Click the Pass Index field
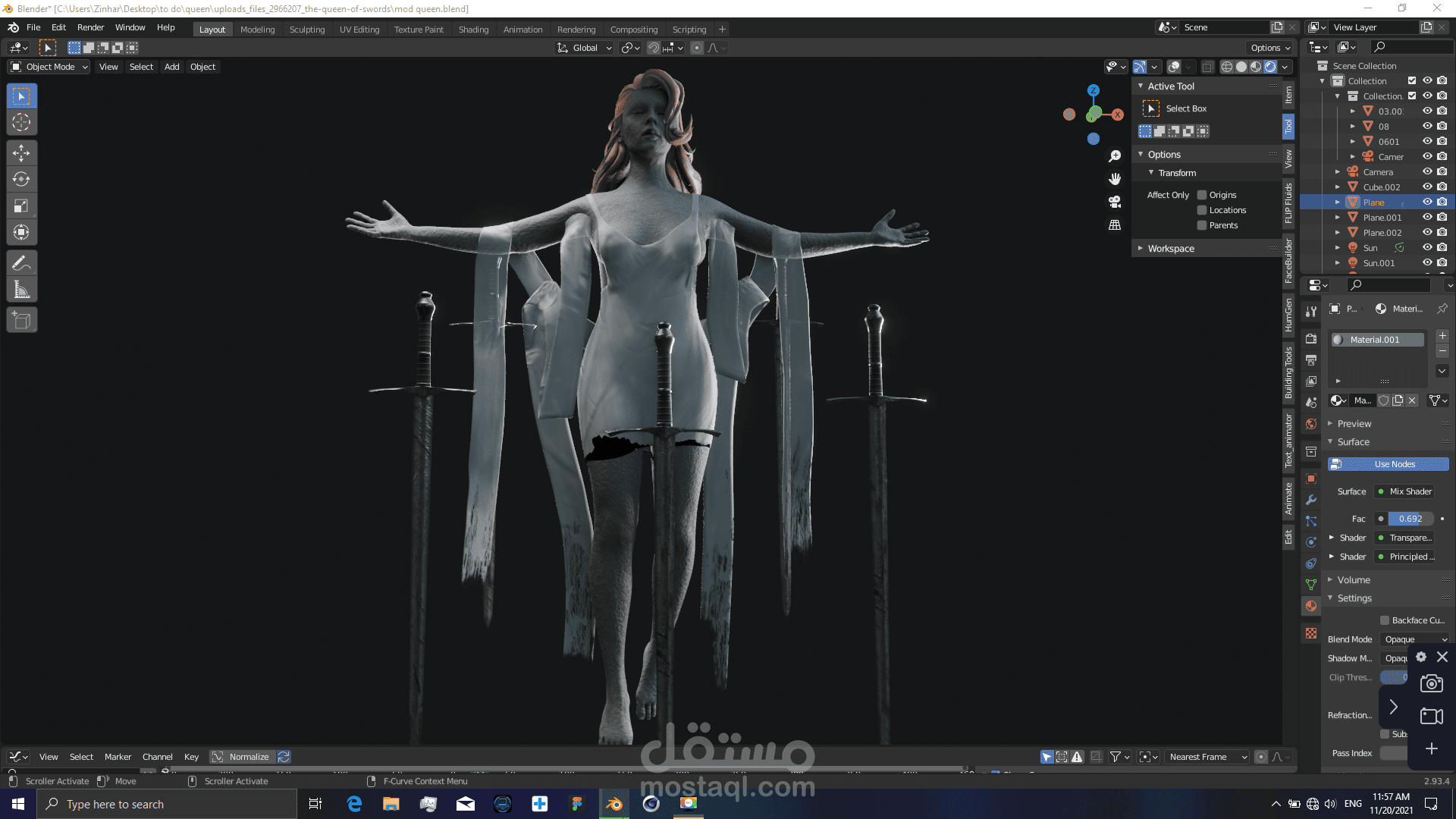1456x819 pixels. pos(1394,753)
